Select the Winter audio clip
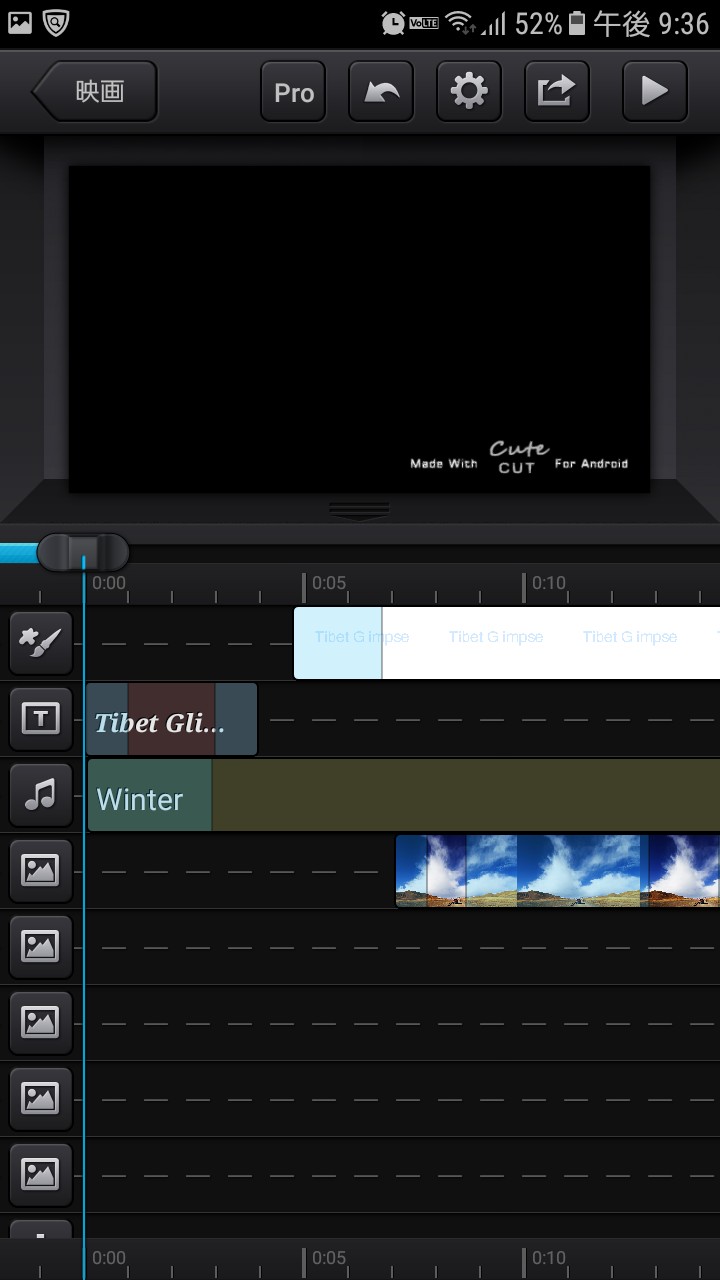The image size is (720, 1280). 400,796
